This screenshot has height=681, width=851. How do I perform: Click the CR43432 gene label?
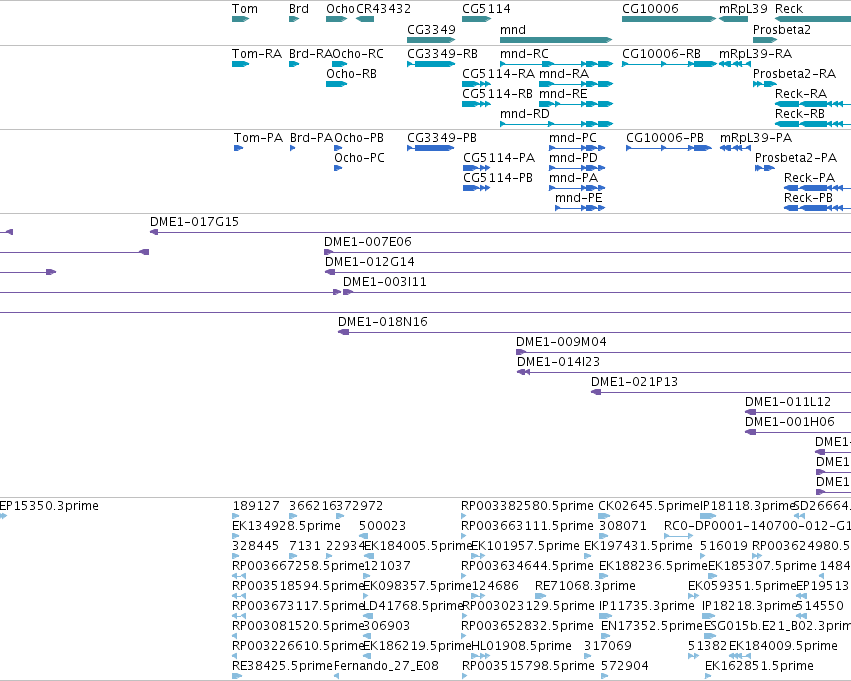pyautogui.click(x=383, y=9)
